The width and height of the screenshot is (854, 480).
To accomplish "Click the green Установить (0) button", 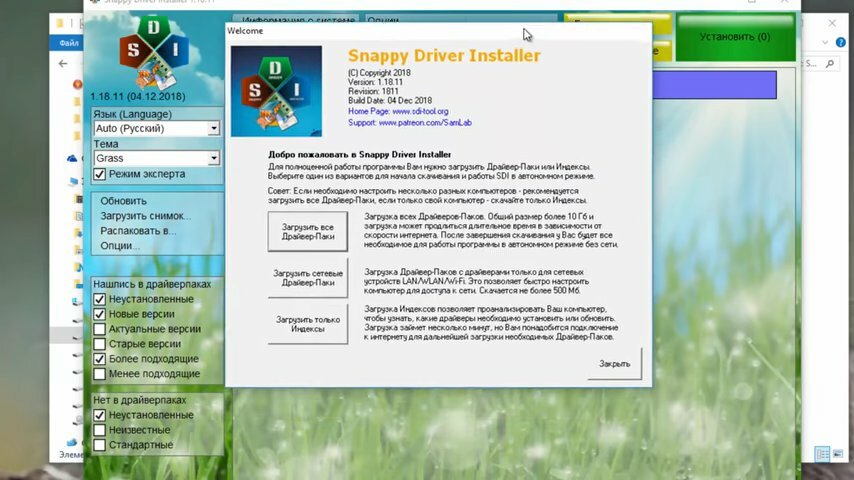I will click(x=735, y=37).
